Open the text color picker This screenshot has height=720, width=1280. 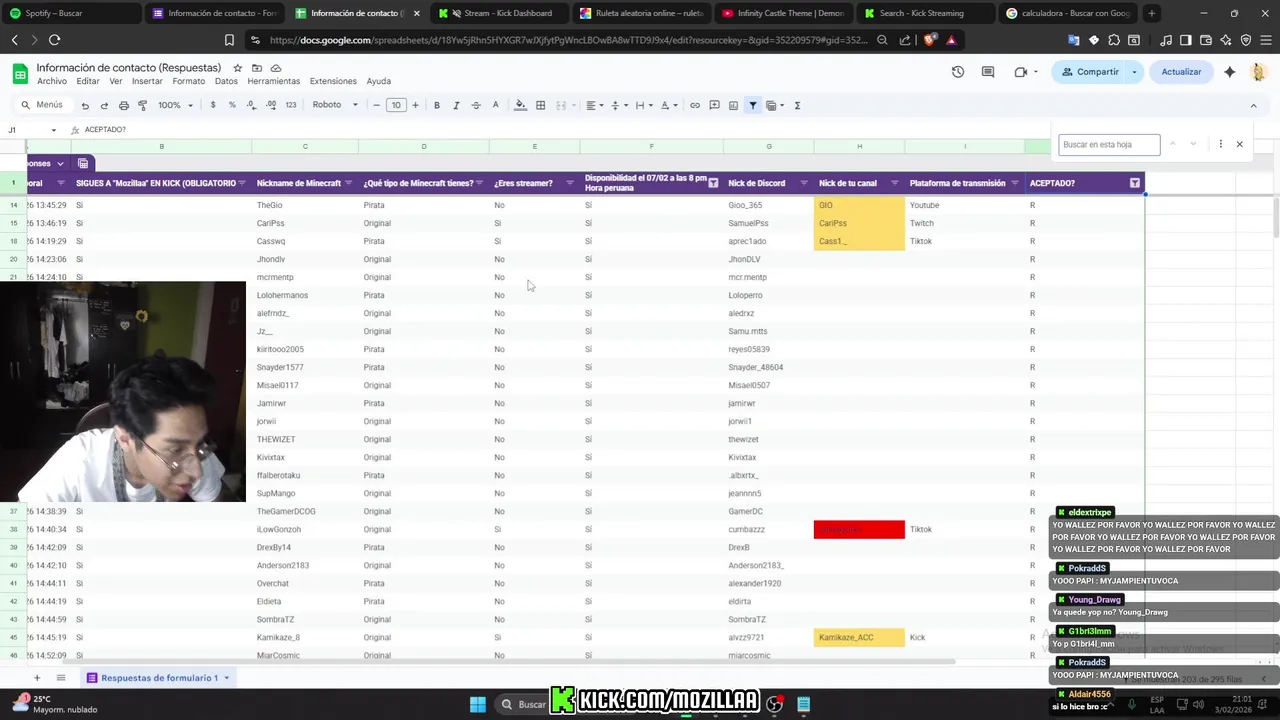click(x=495, y=105)
